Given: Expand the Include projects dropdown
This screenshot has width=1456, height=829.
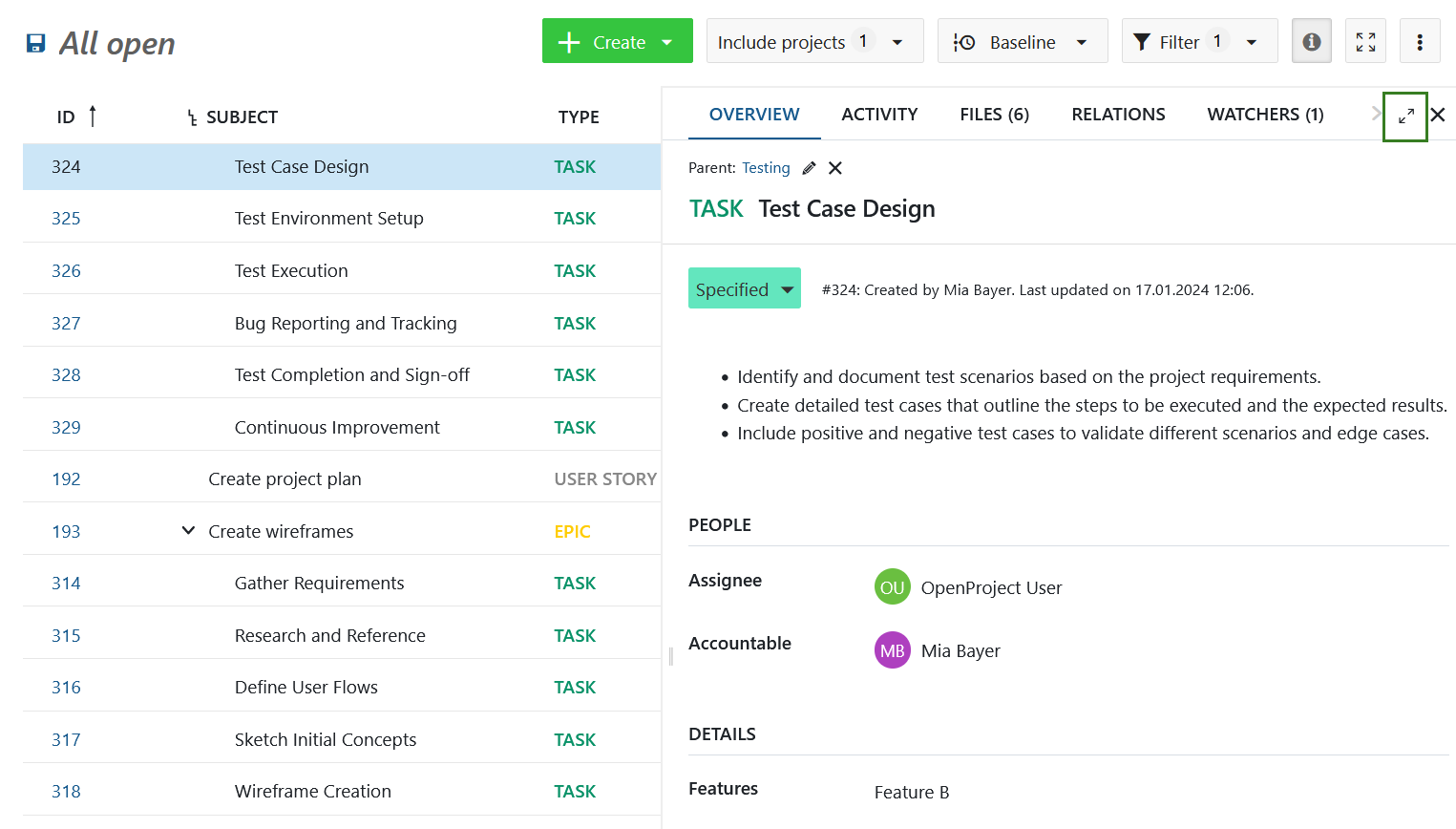Looking at the screenshot, I should click(814, 42).
